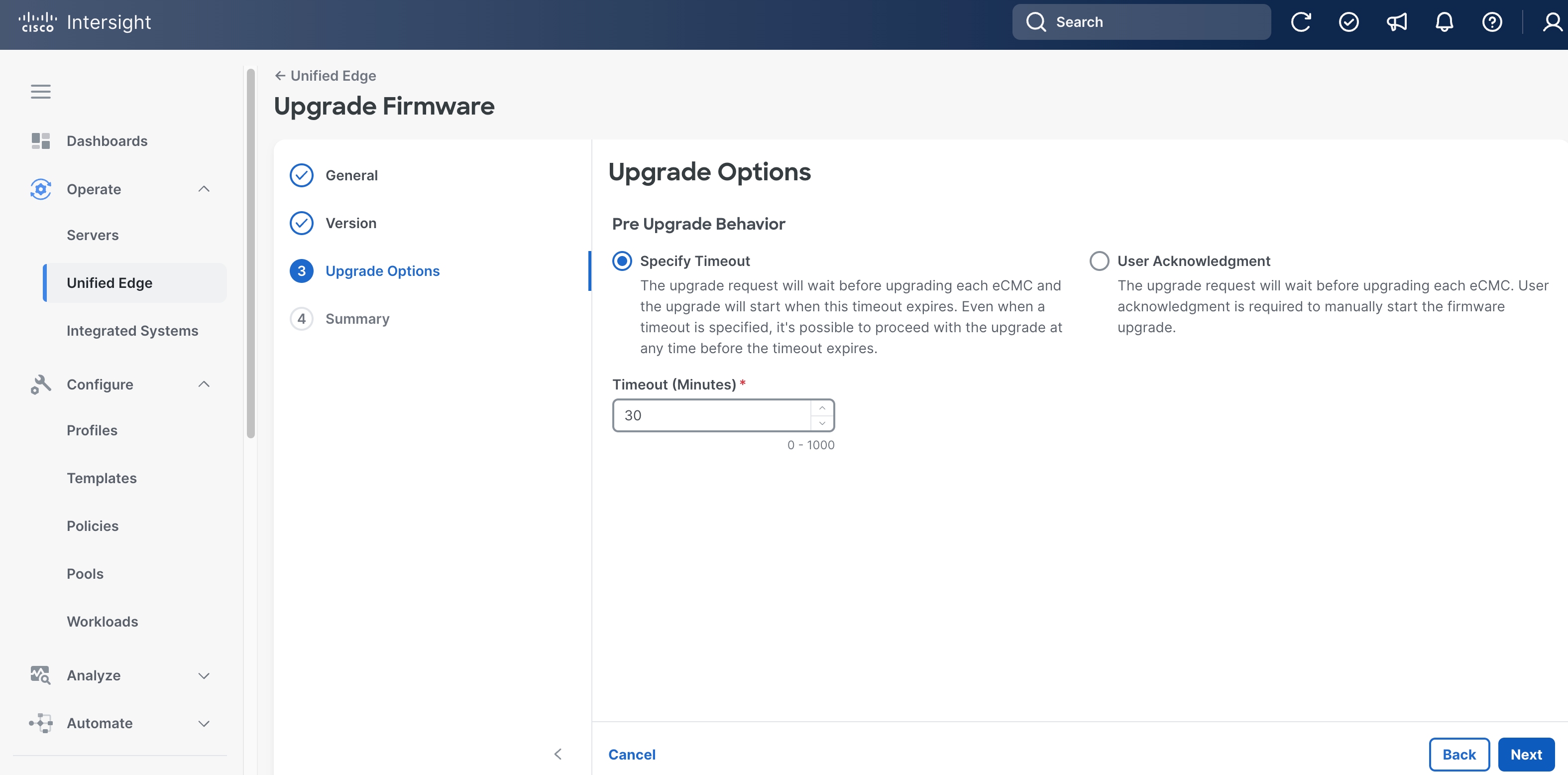This screenshot has width=1568, height=775.
Task: Click the Next button
Action: click(x=1526, y=754)
